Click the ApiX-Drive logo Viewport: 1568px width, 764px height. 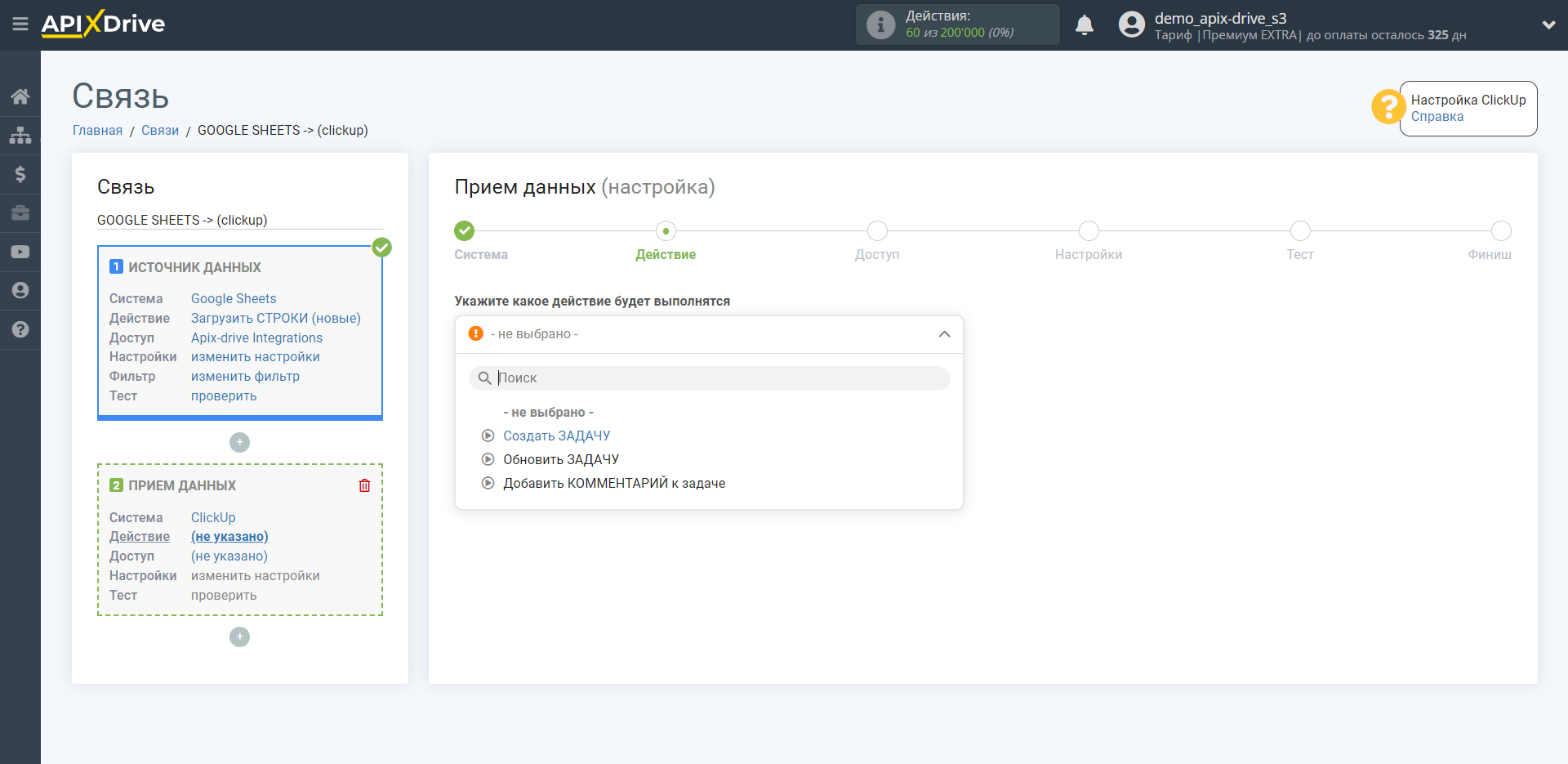click(103, 24)
